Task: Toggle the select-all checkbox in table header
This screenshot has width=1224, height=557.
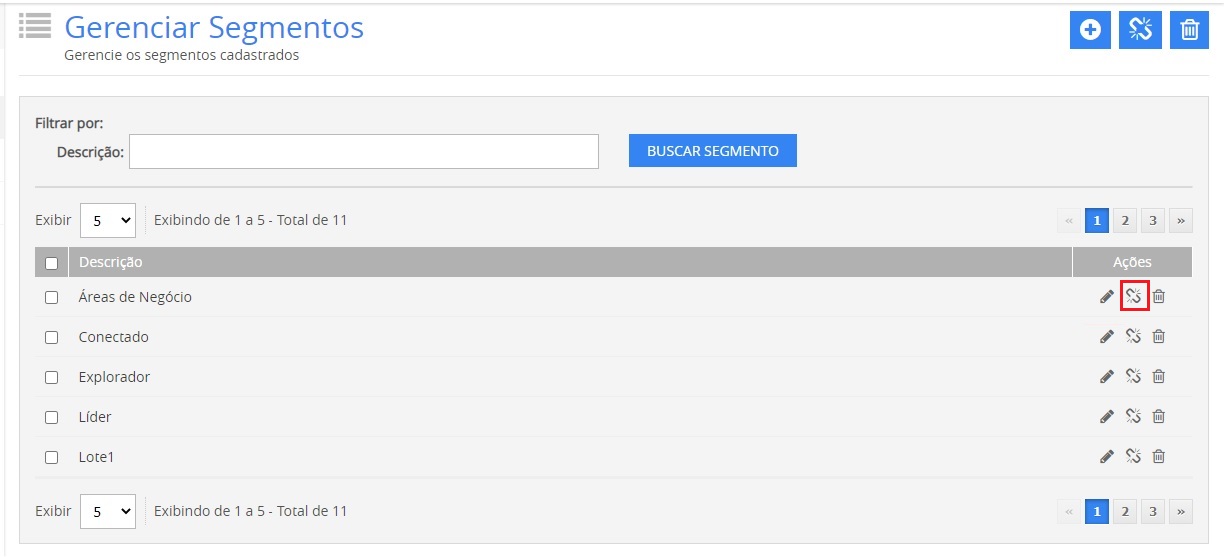Action: [52, 263]
